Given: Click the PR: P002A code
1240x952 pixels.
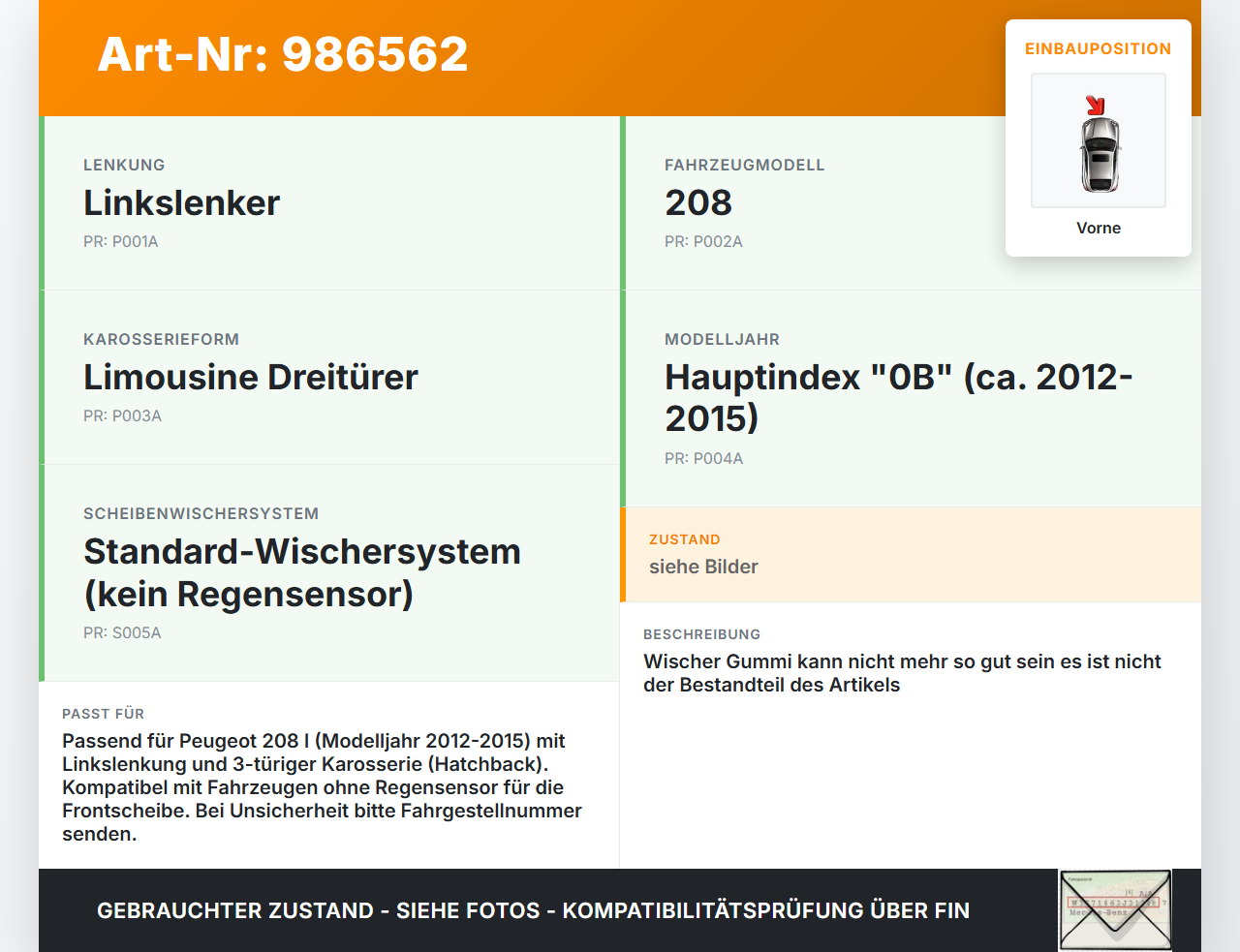Looking at the screenshot, I should tap(703, 241).
